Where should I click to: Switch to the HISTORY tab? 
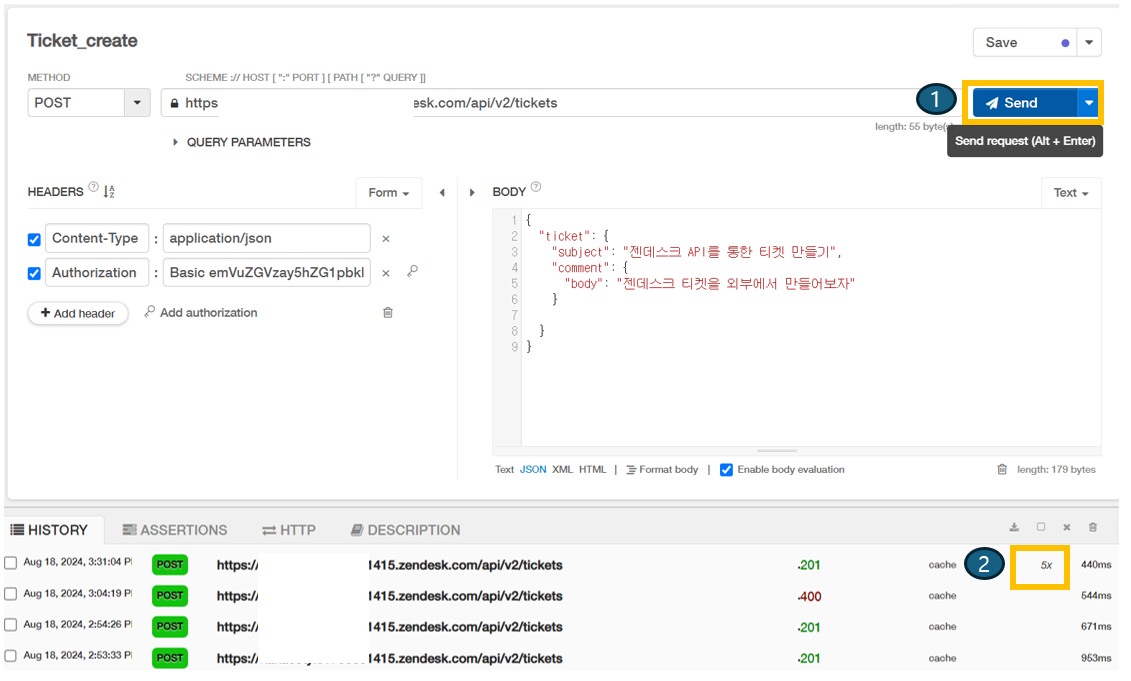(x=49, y=530)
